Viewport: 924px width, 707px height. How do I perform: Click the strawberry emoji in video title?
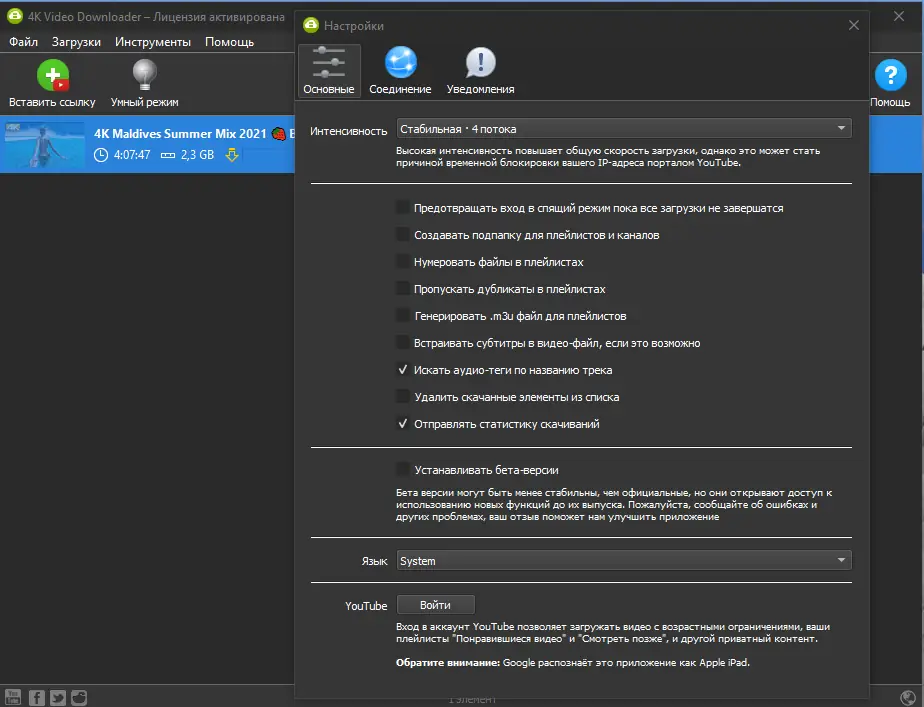pyautogui.click(x=279, y=134)
